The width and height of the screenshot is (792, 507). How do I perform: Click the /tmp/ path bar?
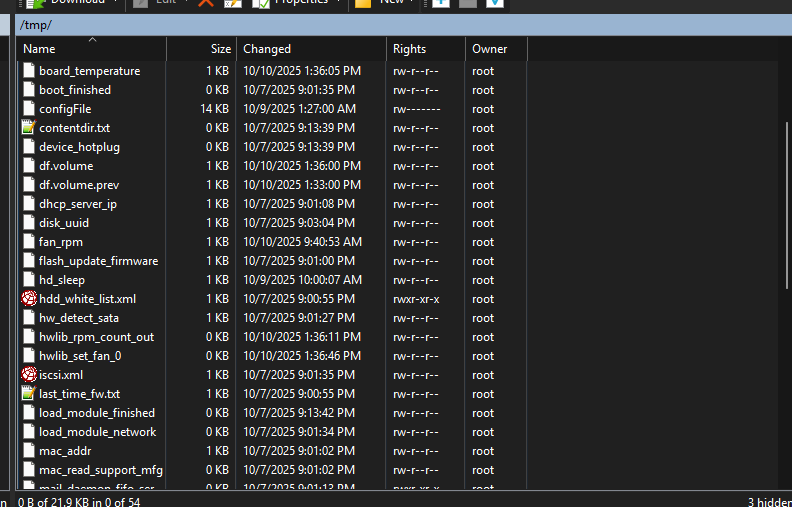(404, 25)
